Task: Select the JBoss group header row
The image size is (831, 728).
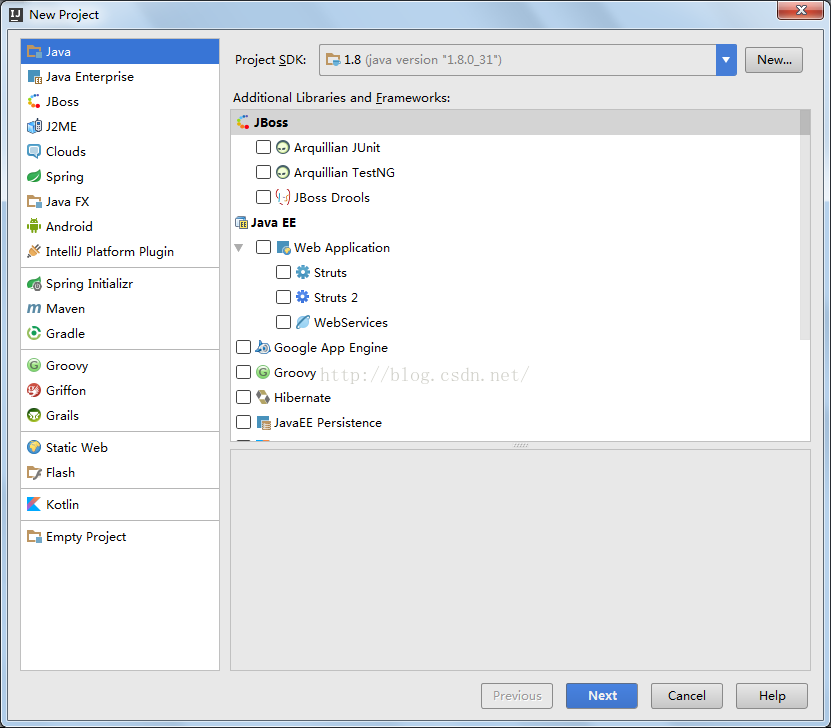Action: [x=516, y=122]
